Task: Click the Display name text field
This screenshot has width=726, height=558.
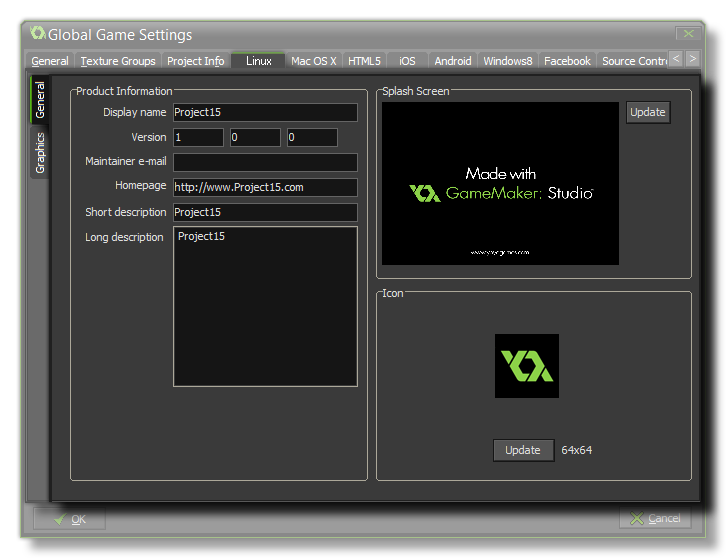Action: (x=265, y=112)
